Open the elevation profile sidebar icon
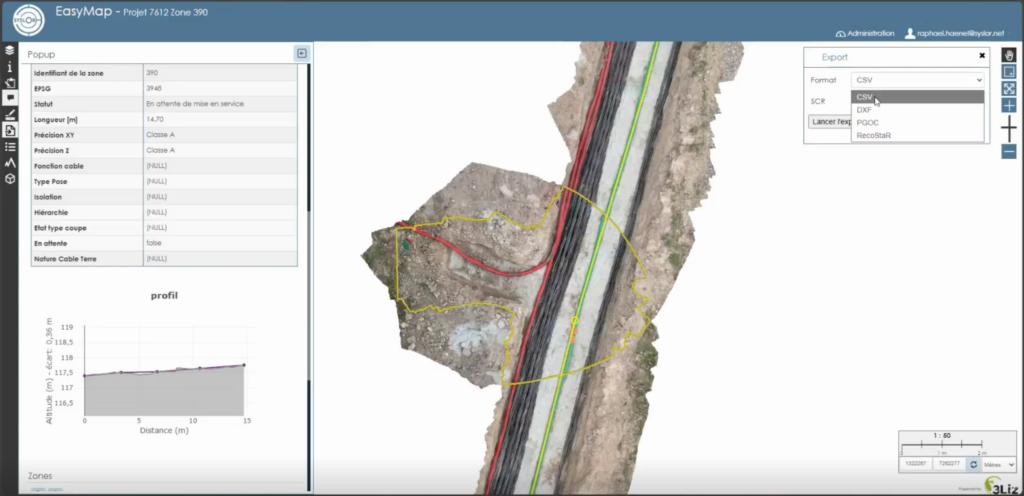This screenshot has height=496, width=1024. pos(9,162)
